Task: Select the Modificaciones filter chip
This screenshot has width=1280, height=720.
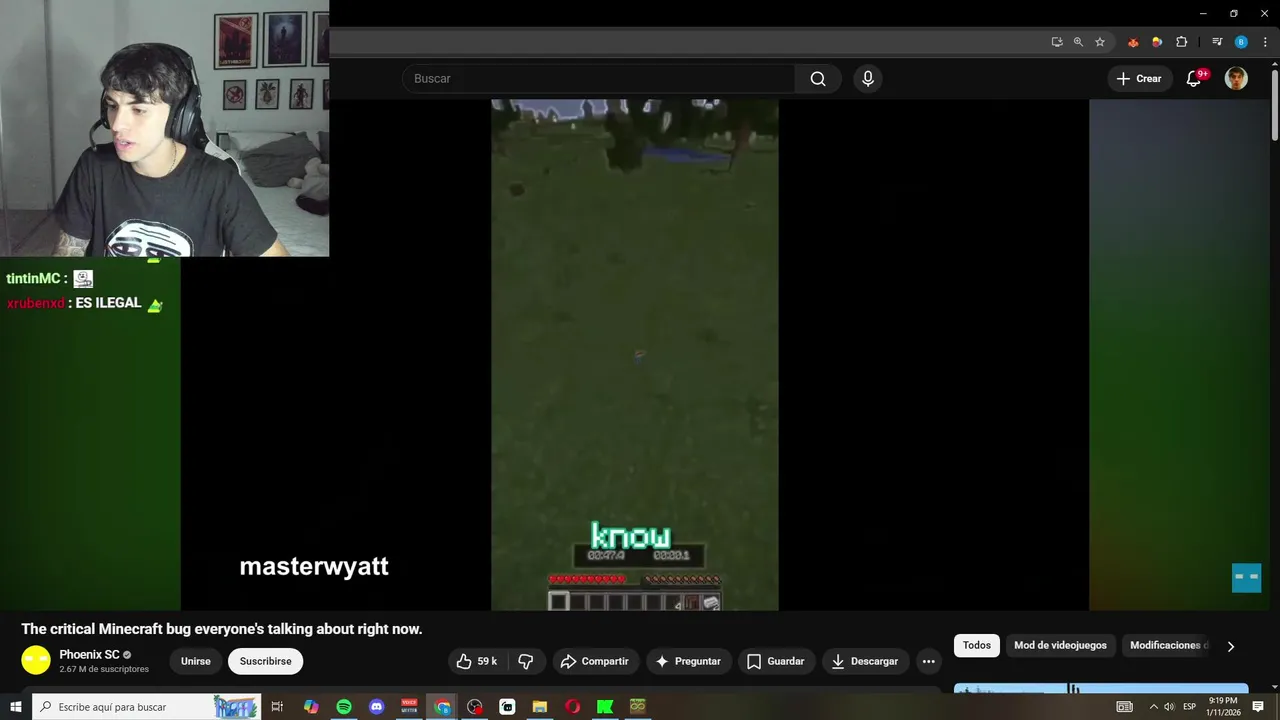Action: (x=1167, y=646)
